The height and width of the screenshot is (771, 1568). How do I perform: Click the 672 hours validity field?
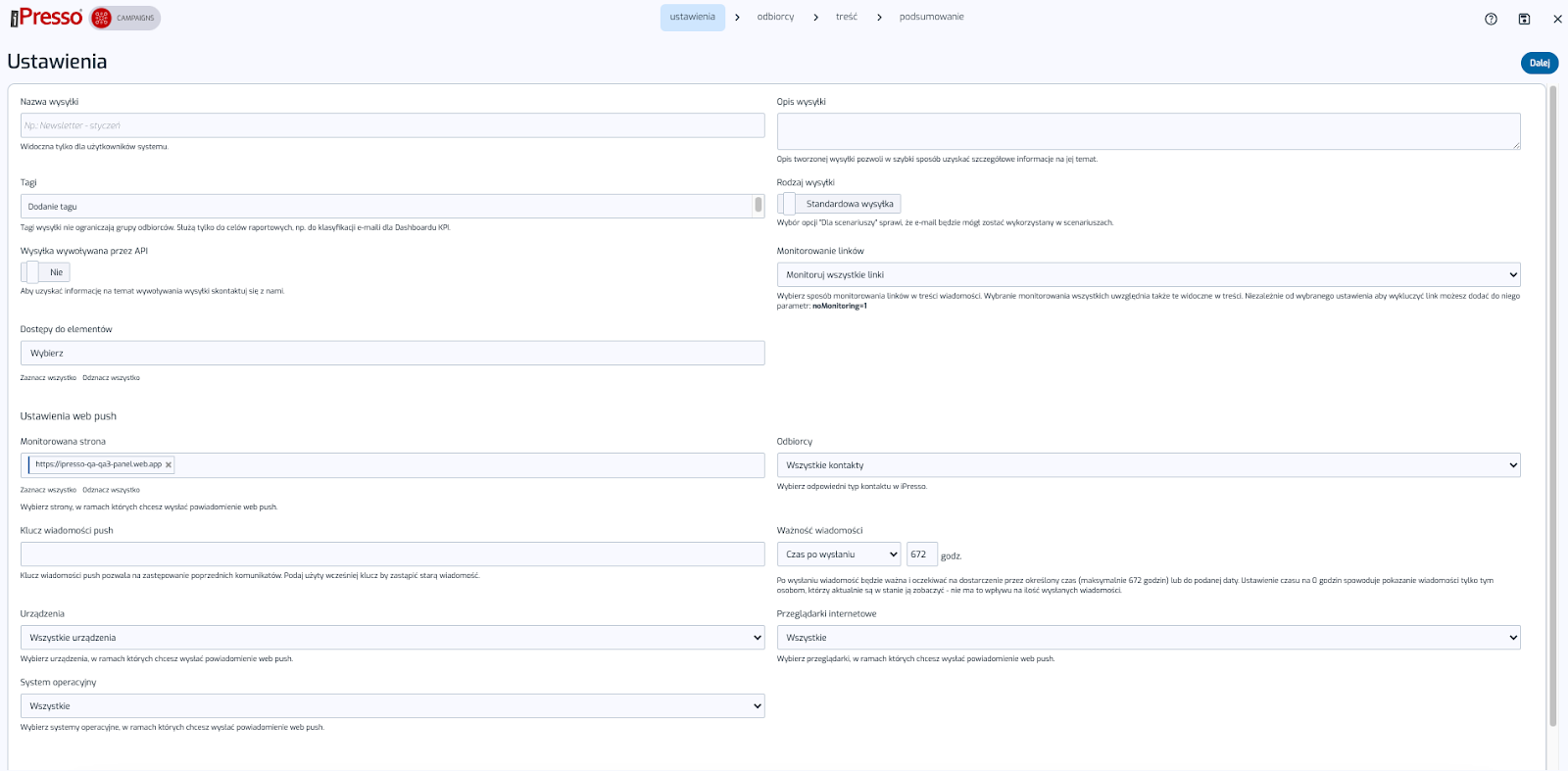(921, 554)
